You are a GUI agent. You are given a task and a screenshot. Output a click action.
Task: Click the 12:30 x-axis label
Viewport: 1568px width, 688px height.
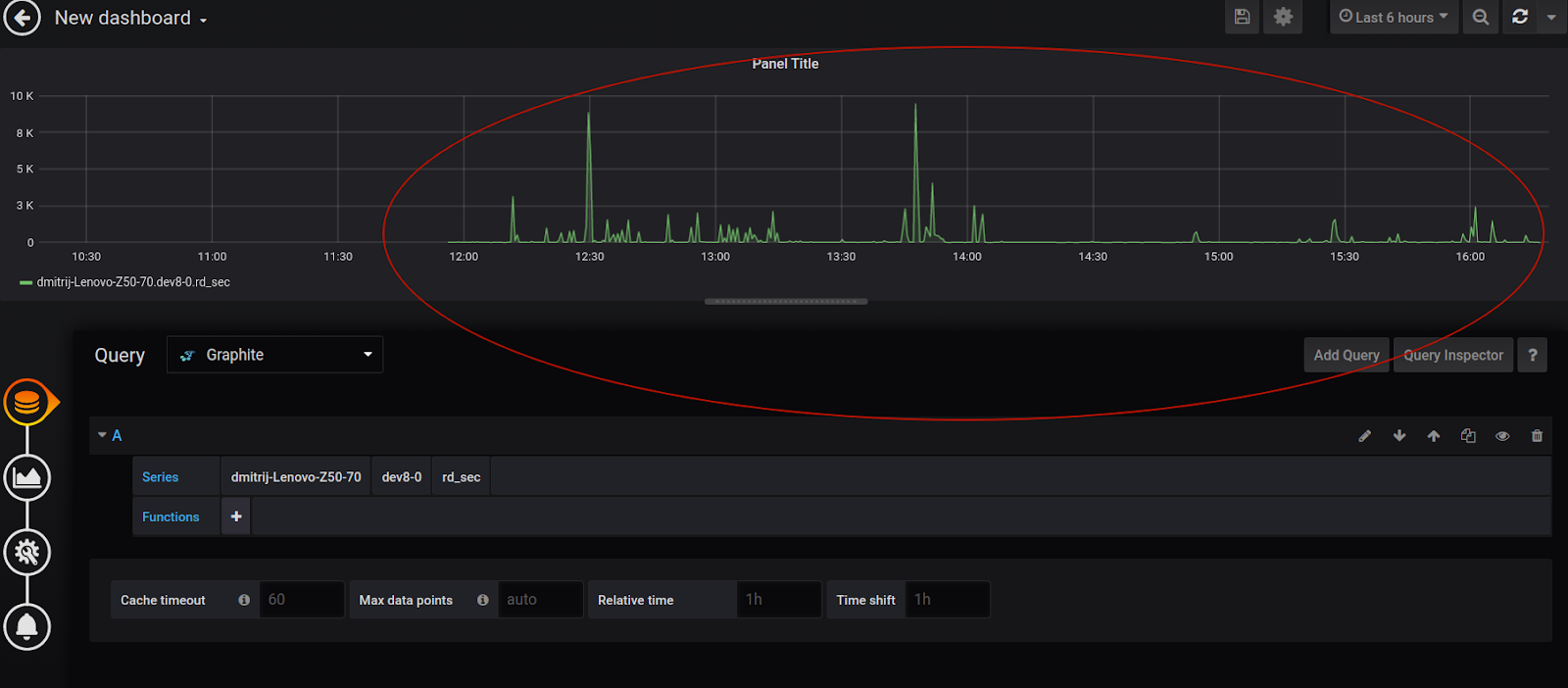pyautogui.click(x=589, y=257)
